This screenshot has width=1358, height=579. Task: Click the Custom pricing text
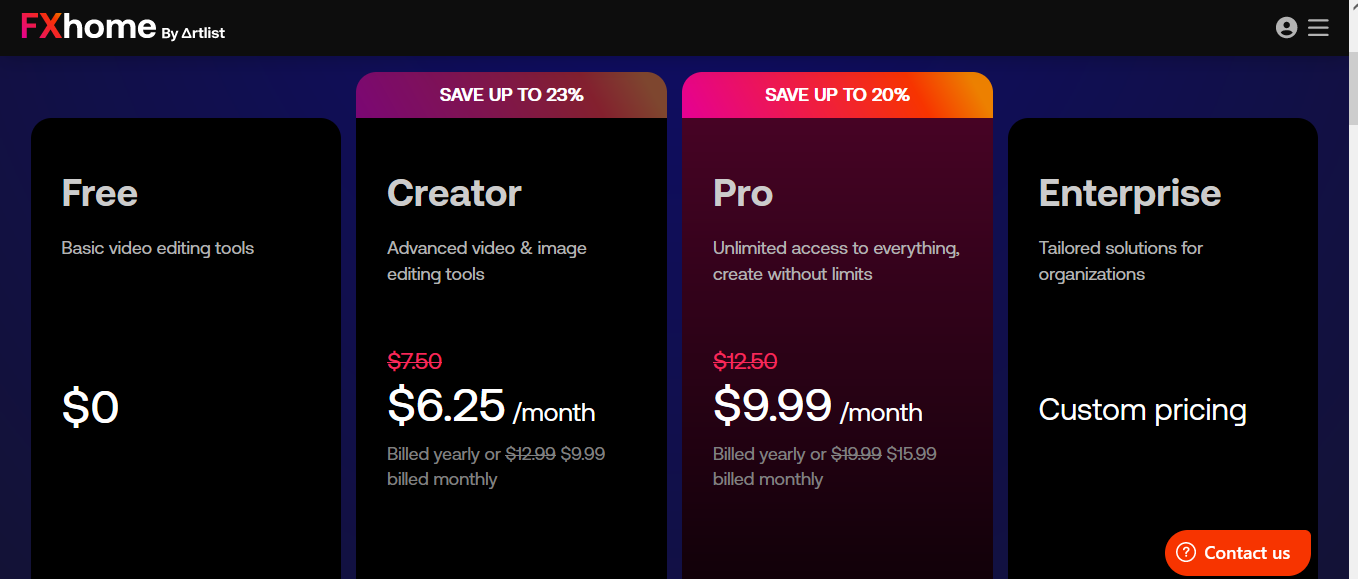(x=1143, y=410)
